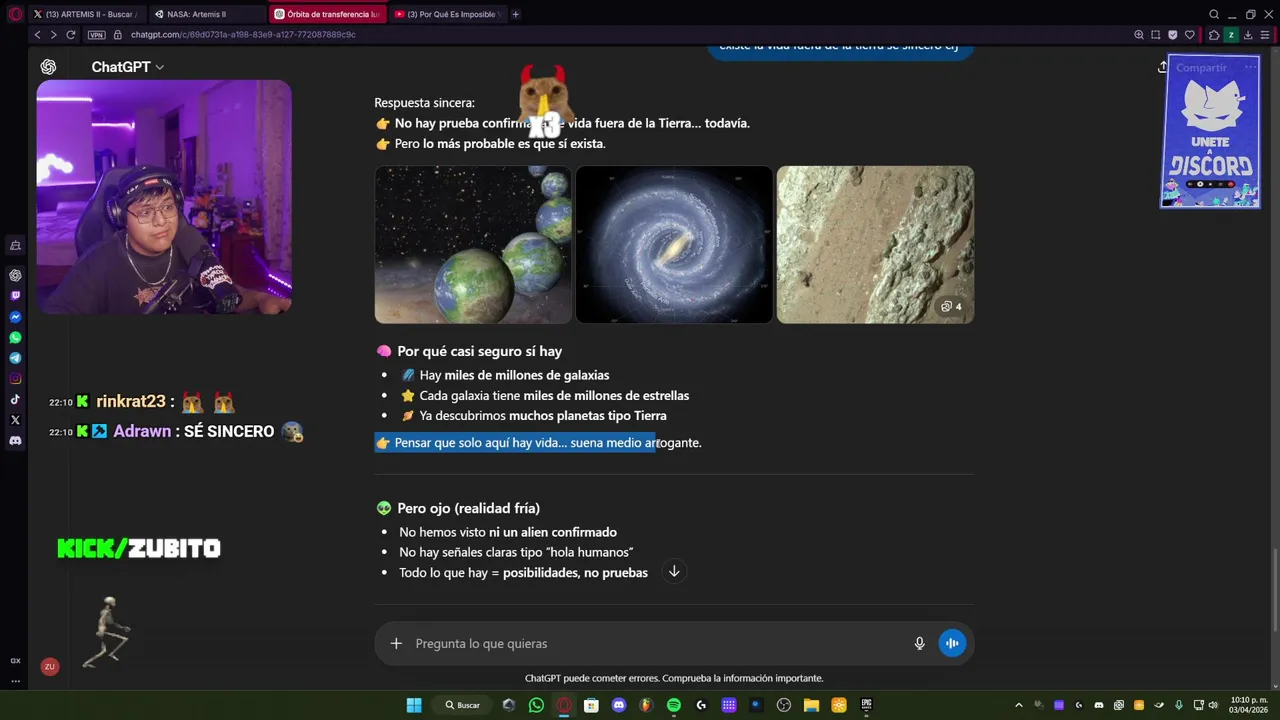Viewport: 1280px width, 720px height.
Task: Click the plus attach button in composer
Action: 396,643
